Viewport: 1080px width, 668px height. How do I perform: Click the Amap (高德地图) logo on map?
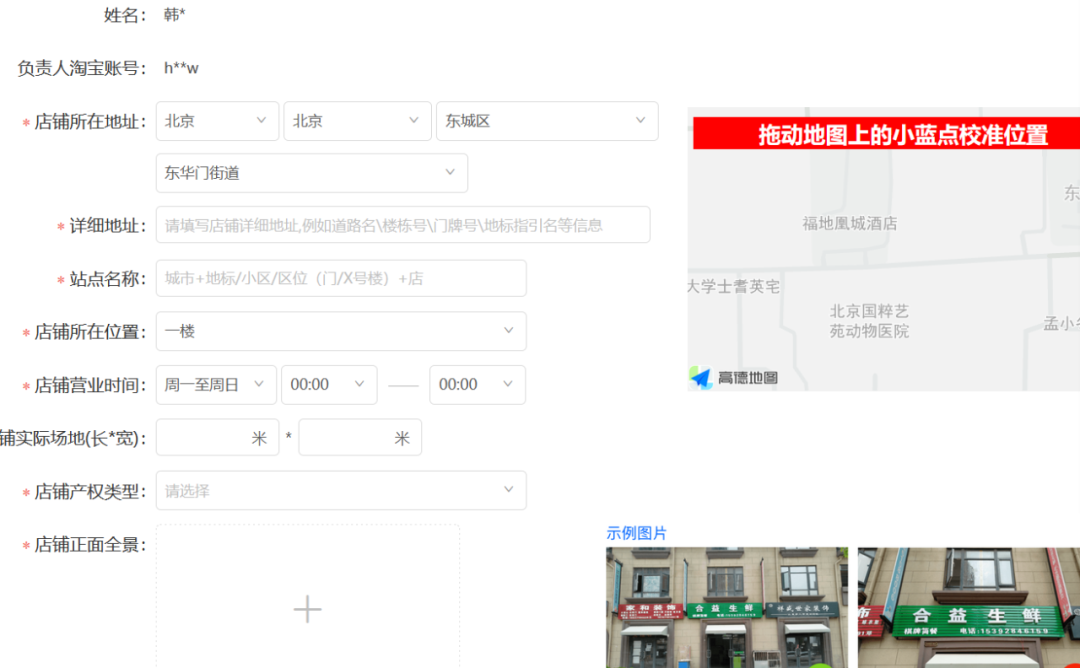733,377
